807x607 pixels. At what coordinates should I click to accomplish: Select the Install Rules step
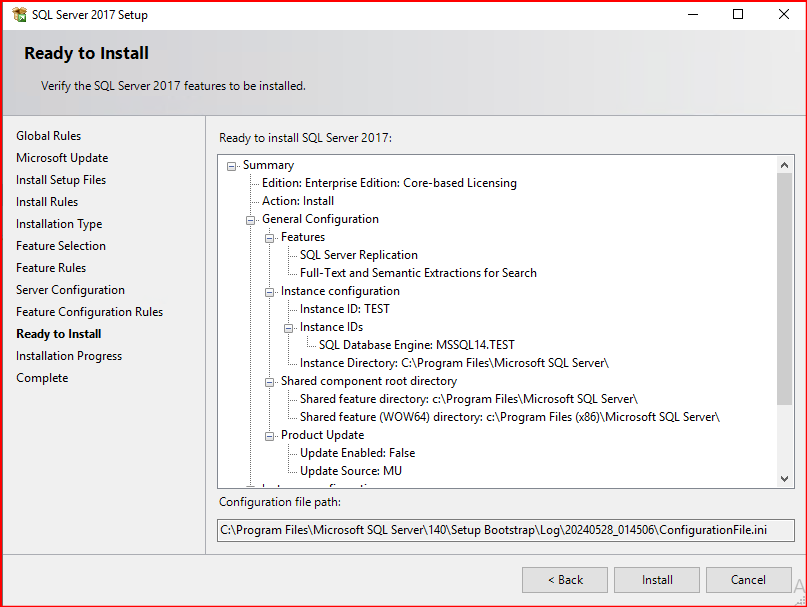click(47, 202)
